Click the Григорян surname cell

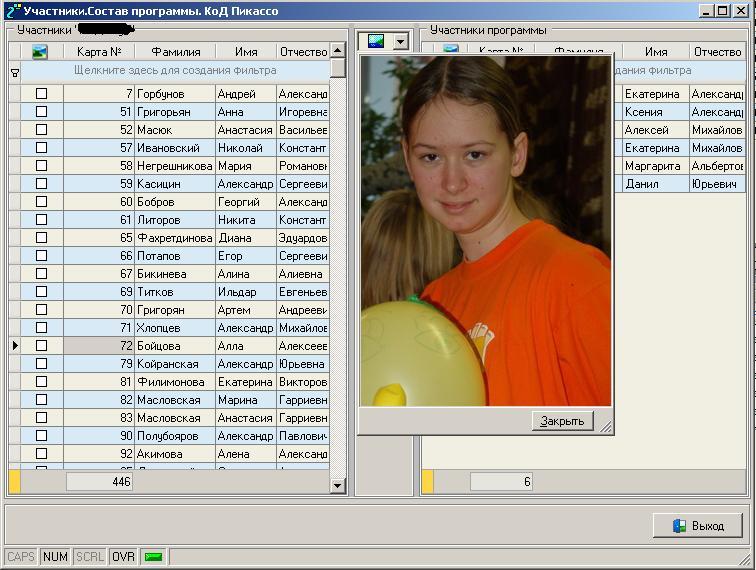coord(175,310)
